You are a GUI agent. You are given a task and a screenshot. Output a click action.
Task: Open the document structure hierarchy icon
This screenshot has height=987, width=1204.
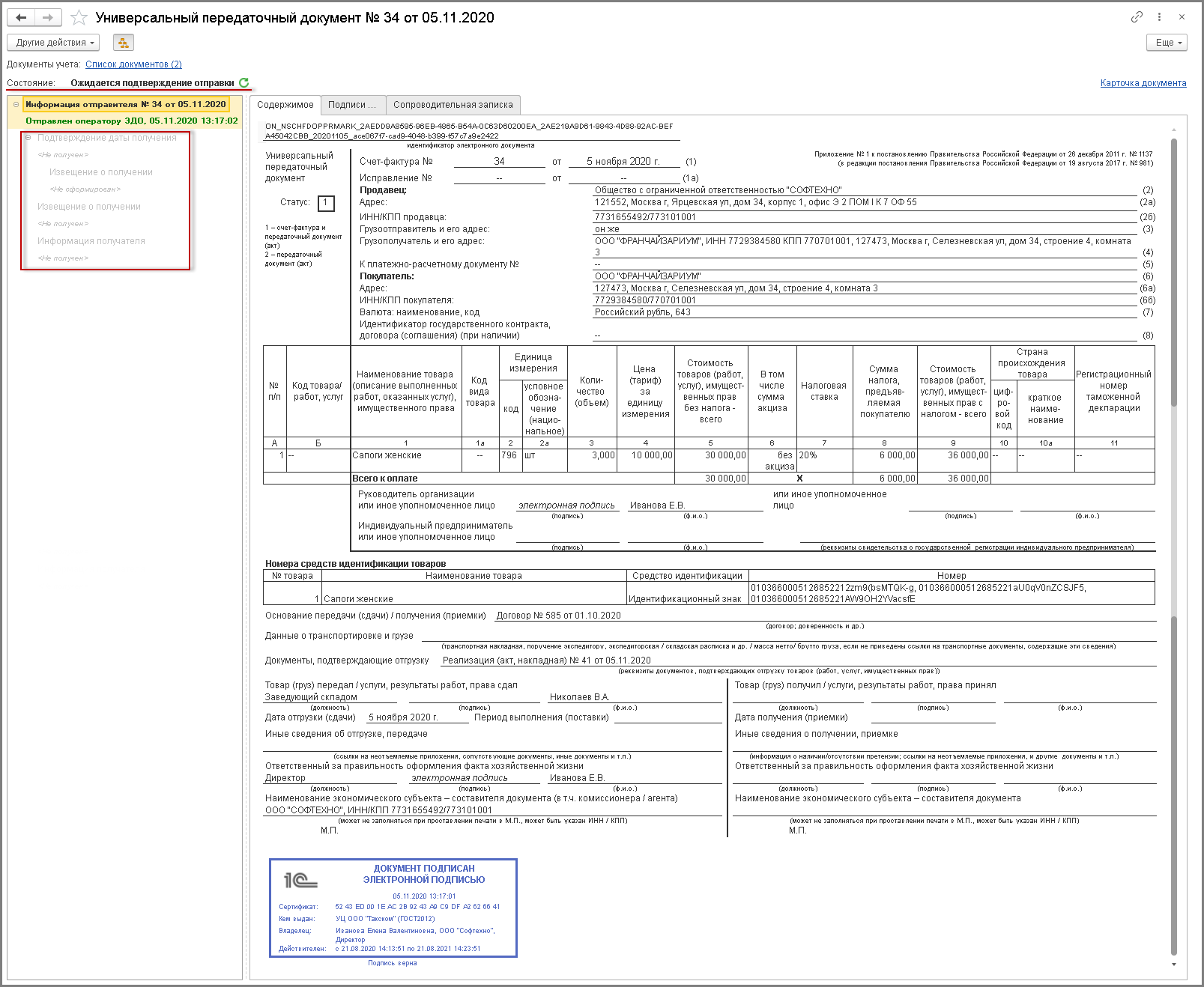(x=124, y=43)
